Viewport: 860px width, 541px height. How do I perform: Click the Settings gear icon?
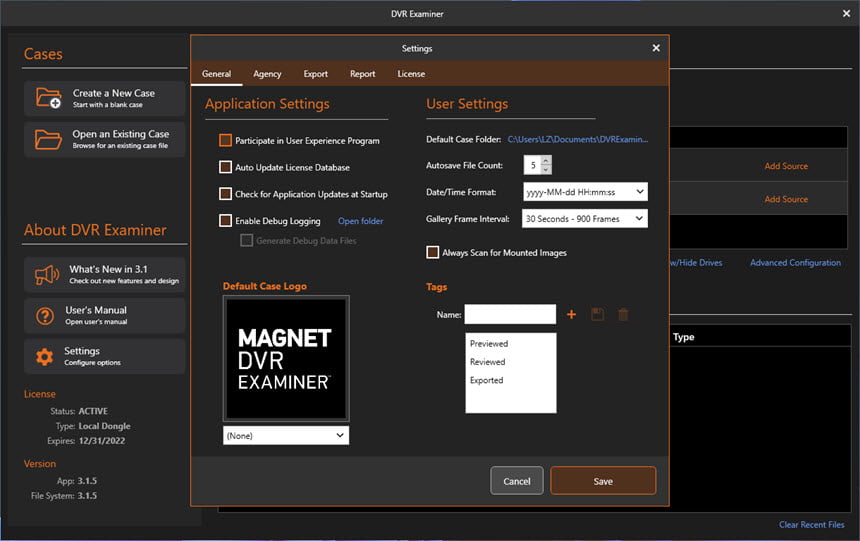pyautogui.click(x=44, y=357)
